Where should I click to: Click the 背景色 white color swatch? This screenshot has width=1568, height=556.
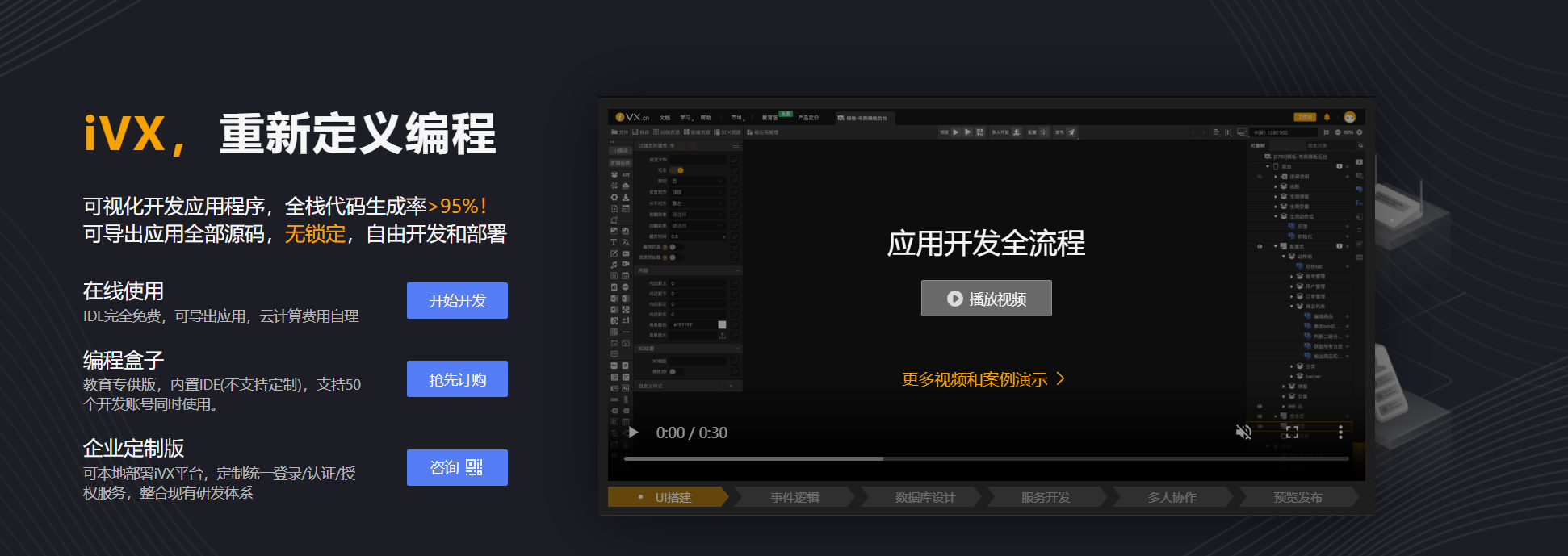click(722, 324)
